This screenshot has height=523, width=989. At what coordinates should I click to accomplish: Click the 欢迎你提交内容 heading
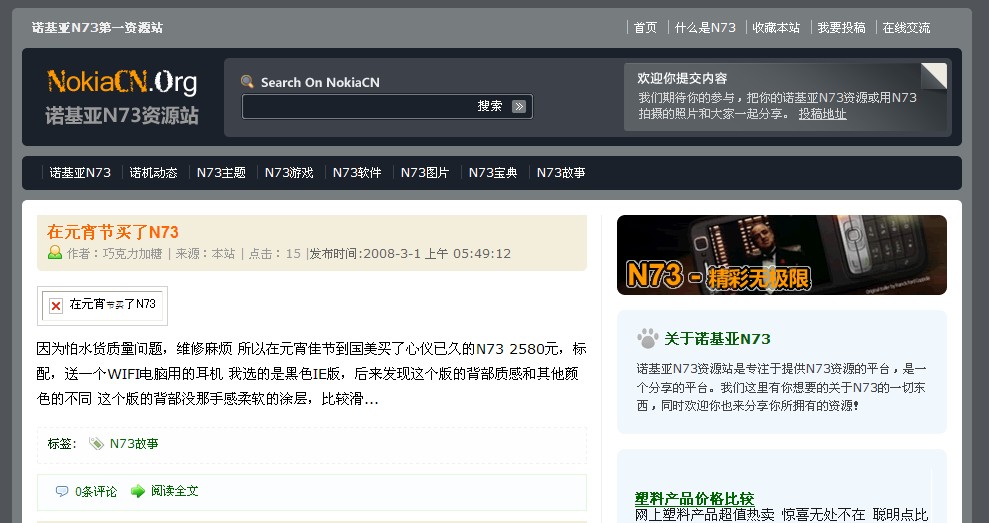coord(682,78)
